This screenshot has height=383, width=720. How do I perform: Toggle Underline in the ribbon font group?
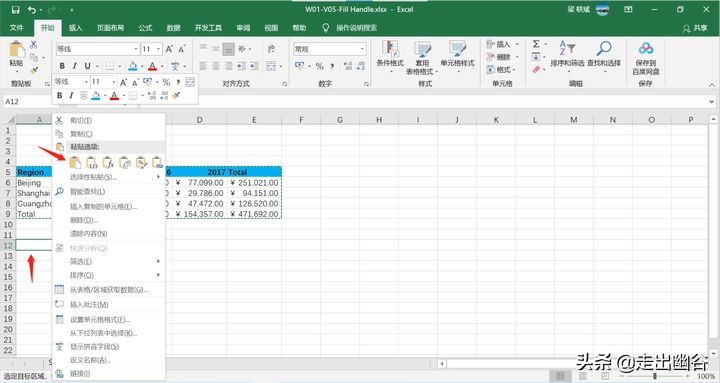click(87, 66)
